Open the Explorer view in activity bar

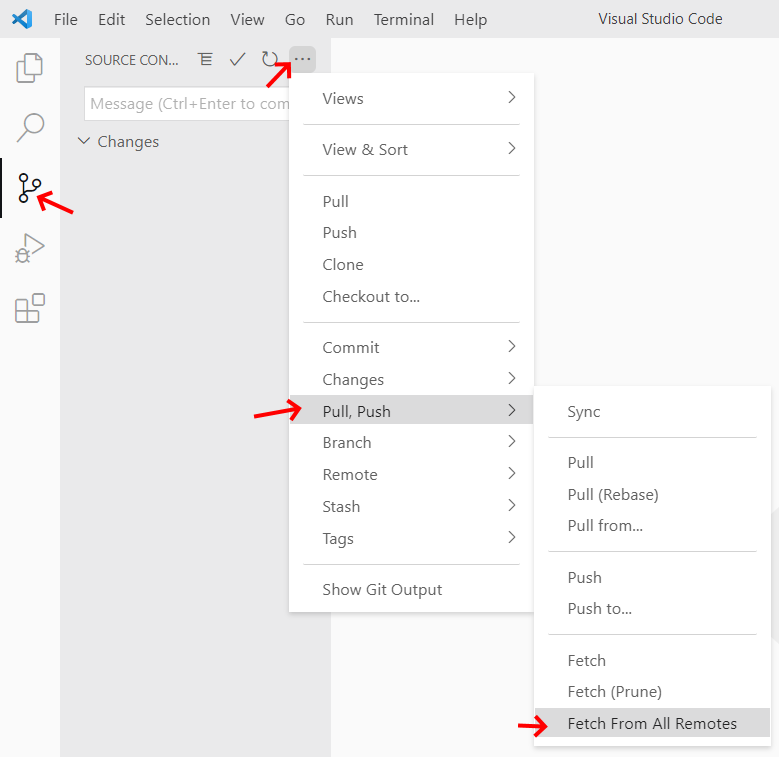point(30,68)
